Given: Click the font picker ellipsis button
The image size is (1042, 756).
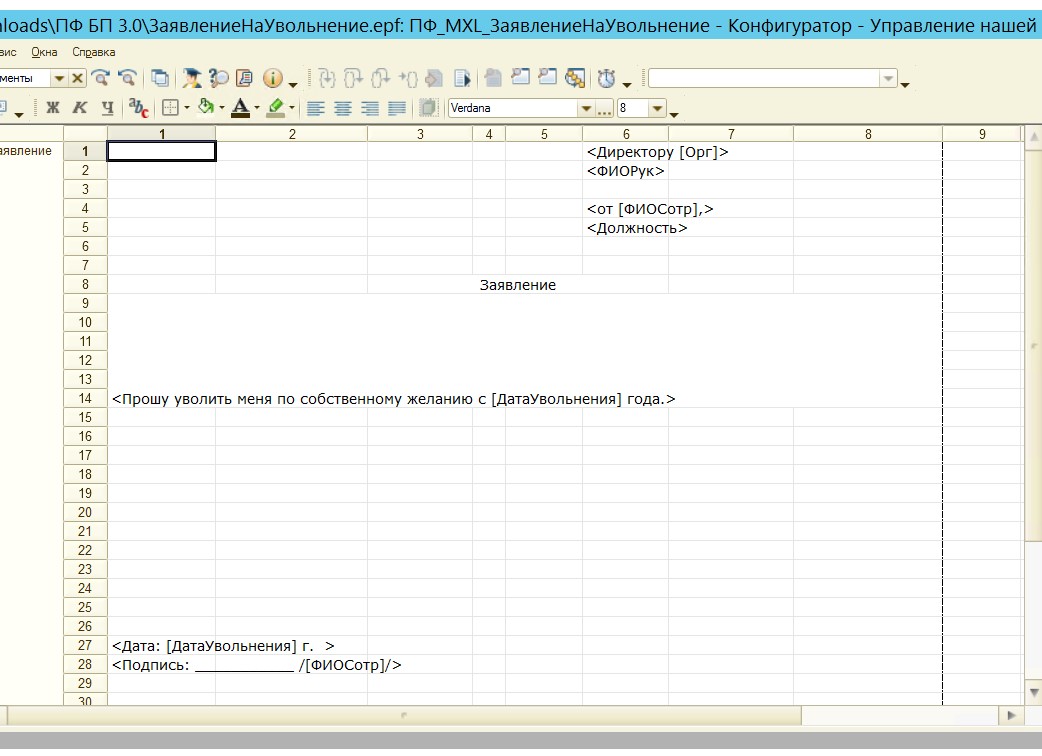Looking at the screenshot, I should [605, 108].
